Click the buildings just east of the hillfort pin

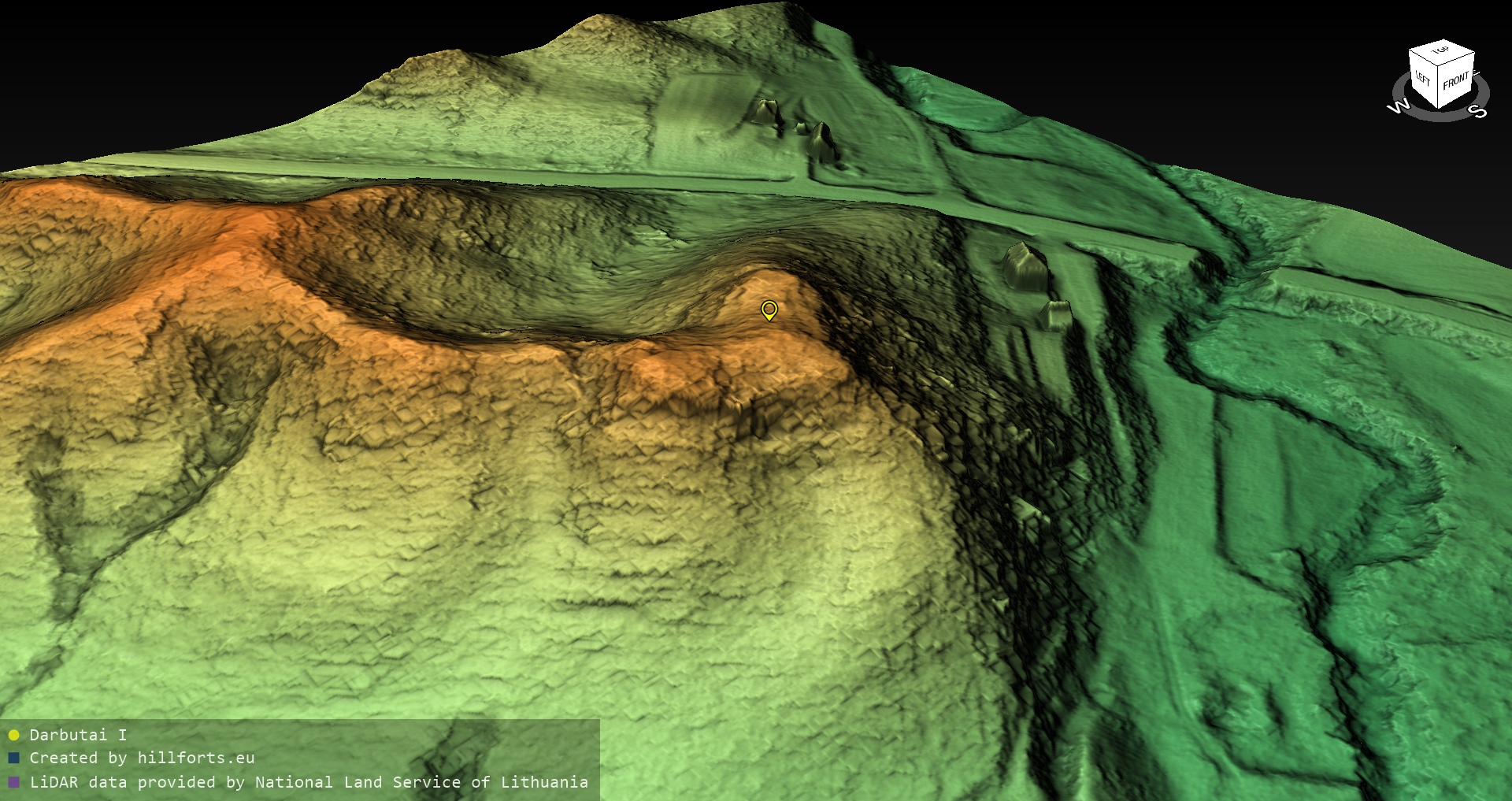[1026, 268]
